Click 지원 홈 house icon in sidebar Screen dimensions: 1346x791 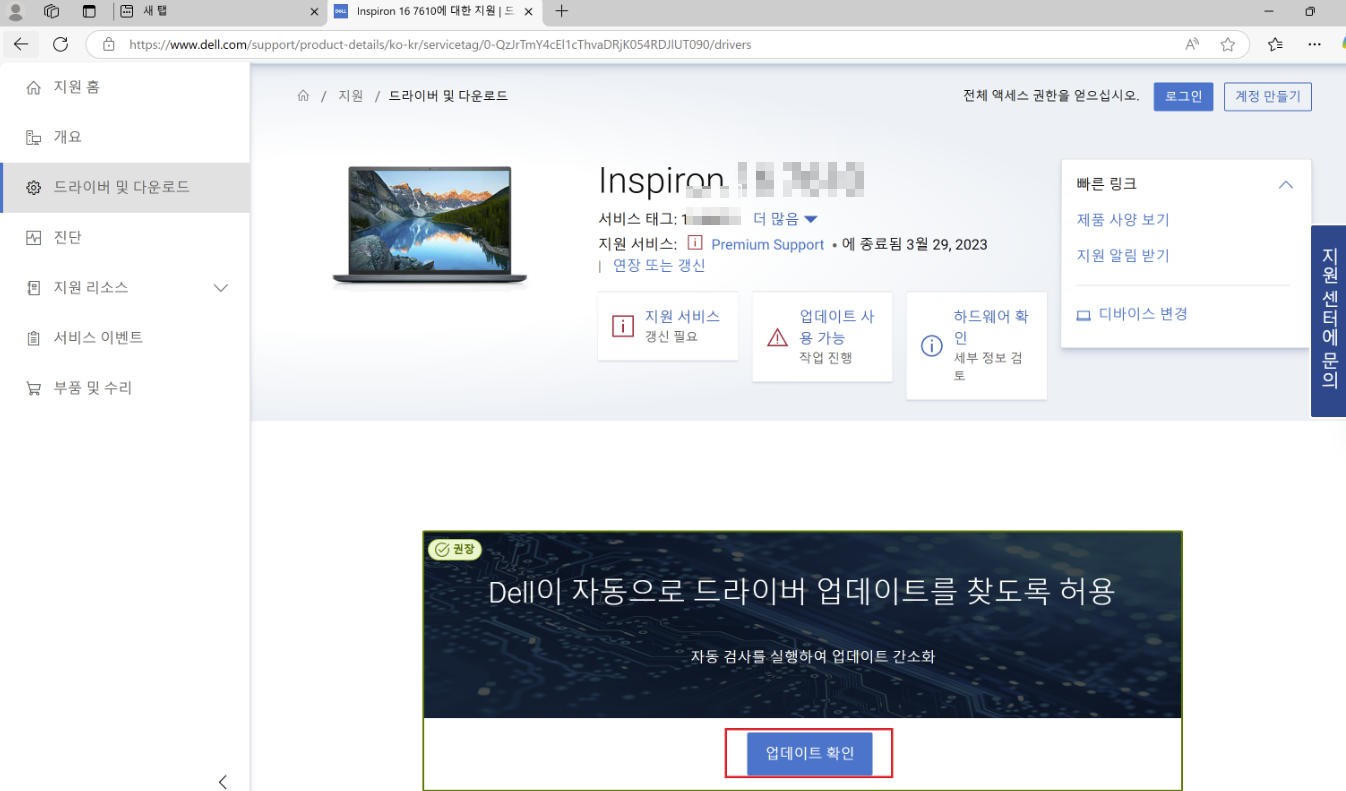pyautogui.click(x=34, y=87)
